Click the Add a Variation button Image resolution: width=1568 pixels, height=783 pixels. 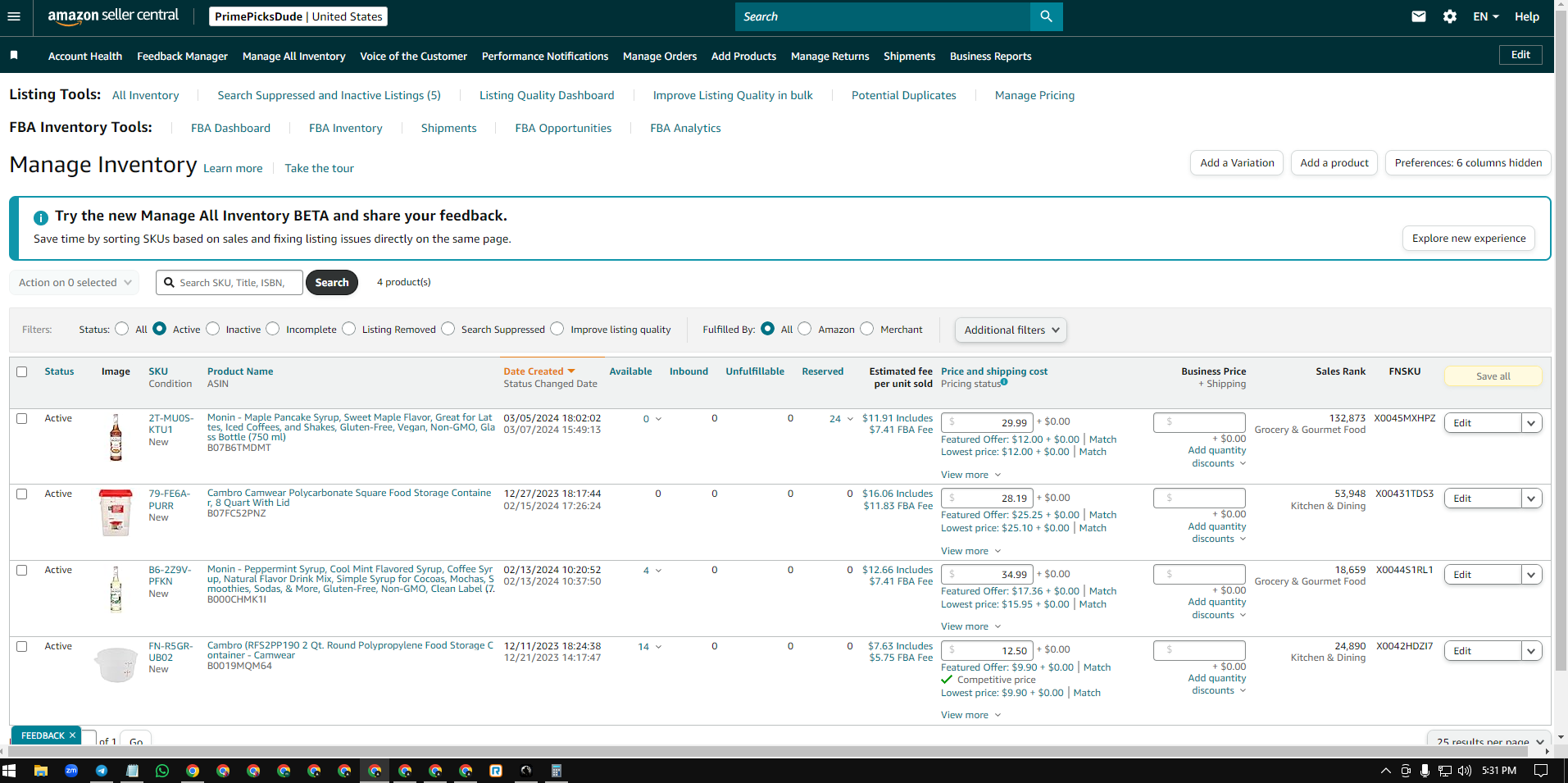point(1237,162)
